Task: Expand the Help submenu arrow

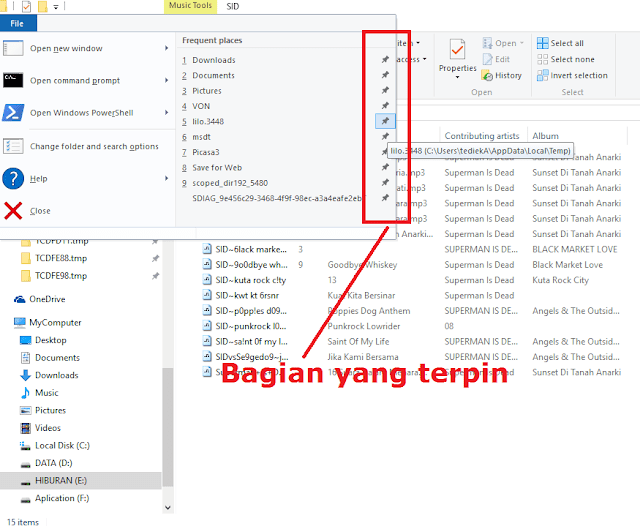Action: [x=166, y=178]
